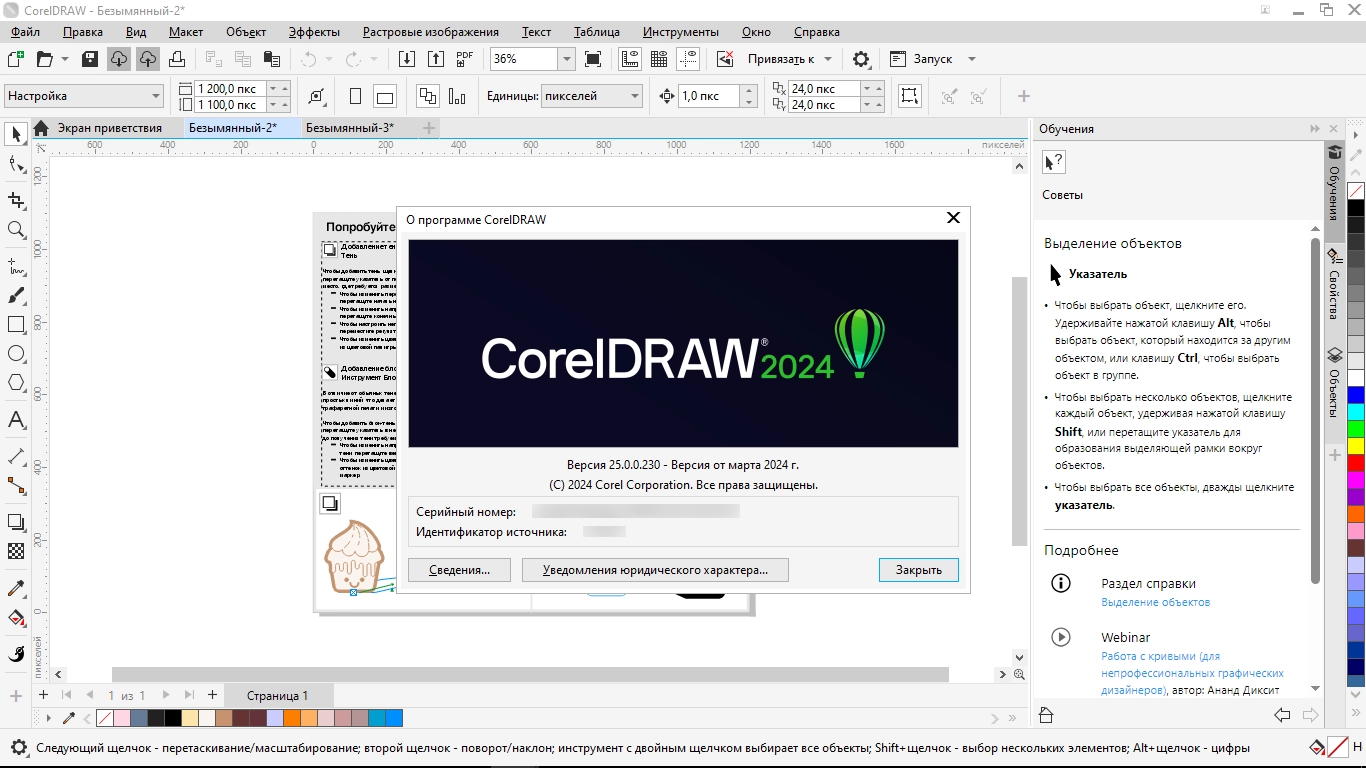Viewport: 1366px width, 768px height.
Task: Click the Закрыть button in the dialog
Action: (918, 570)
